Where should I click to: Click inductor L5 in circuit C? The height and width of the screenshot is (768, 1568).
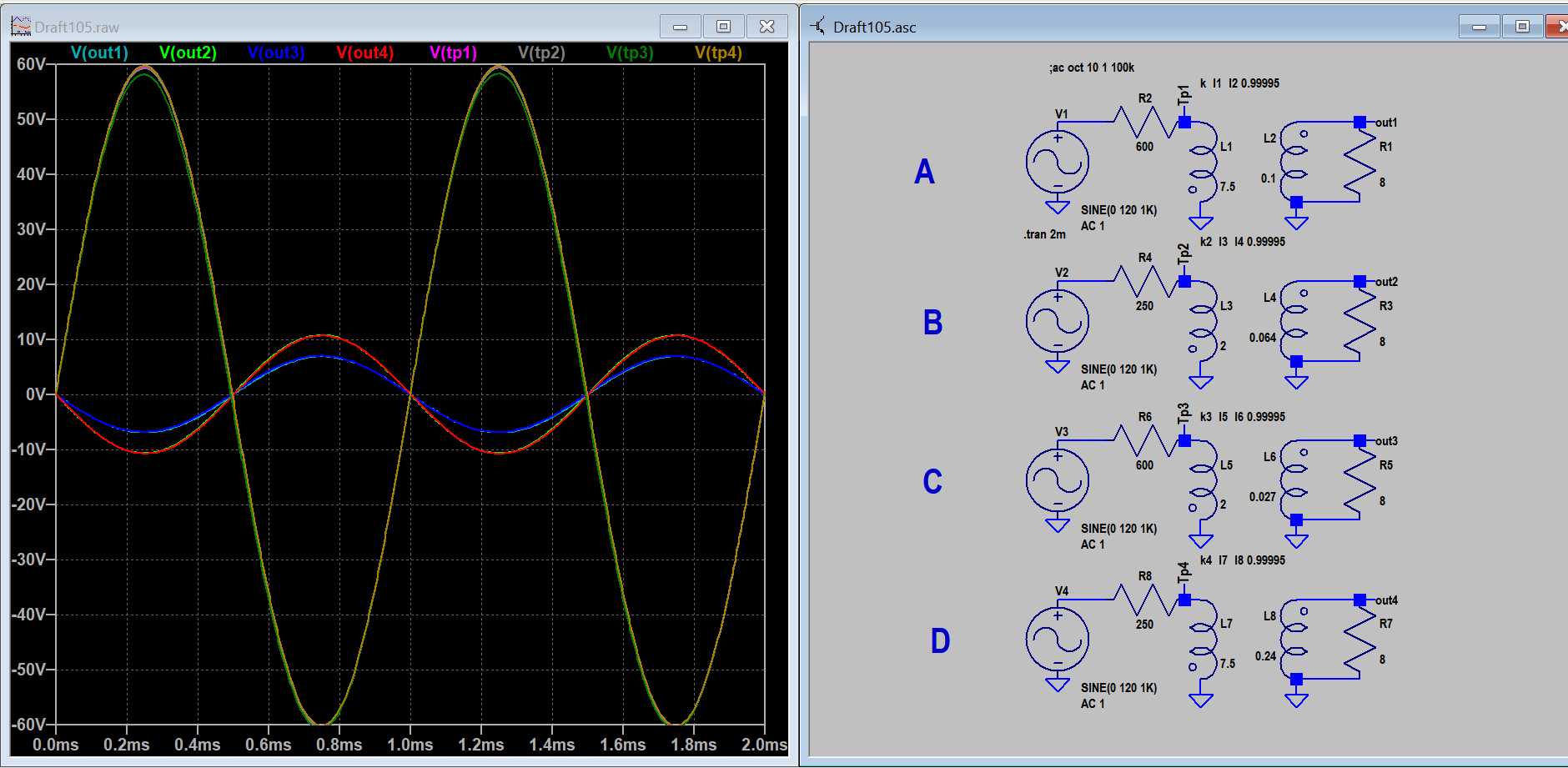[1202, 481]
